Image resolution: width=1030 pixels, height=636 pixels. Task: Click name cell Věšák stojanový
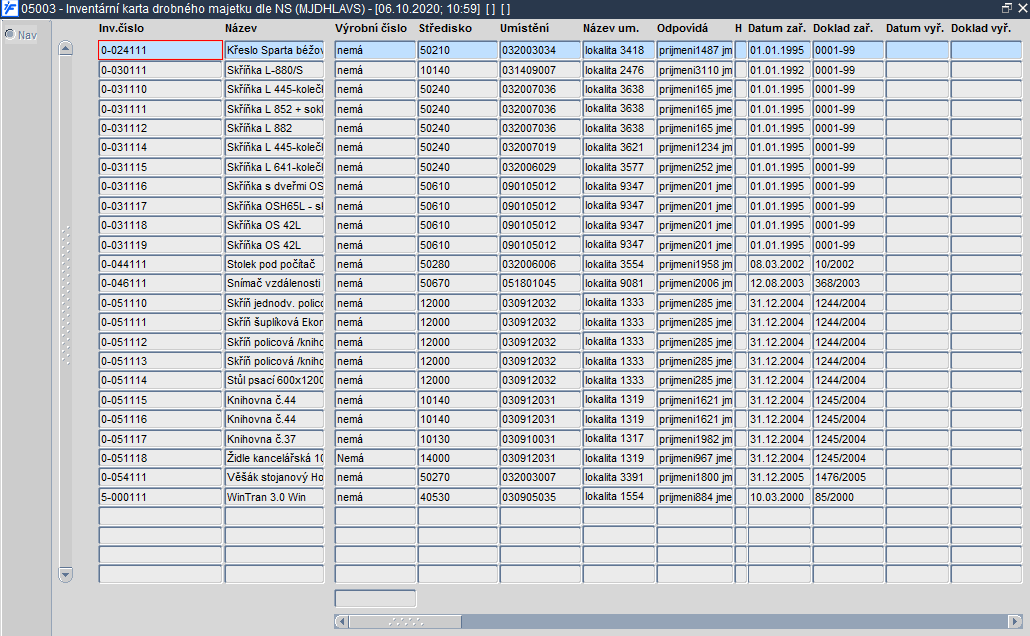275,477
